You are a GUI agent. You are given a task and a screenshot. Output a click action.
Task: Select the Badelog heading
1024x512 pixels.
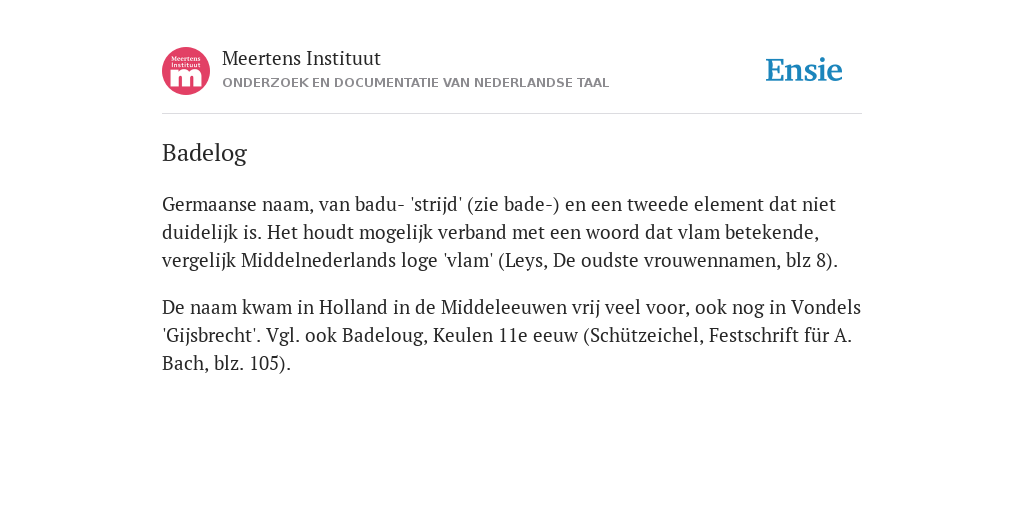[204, 153]
